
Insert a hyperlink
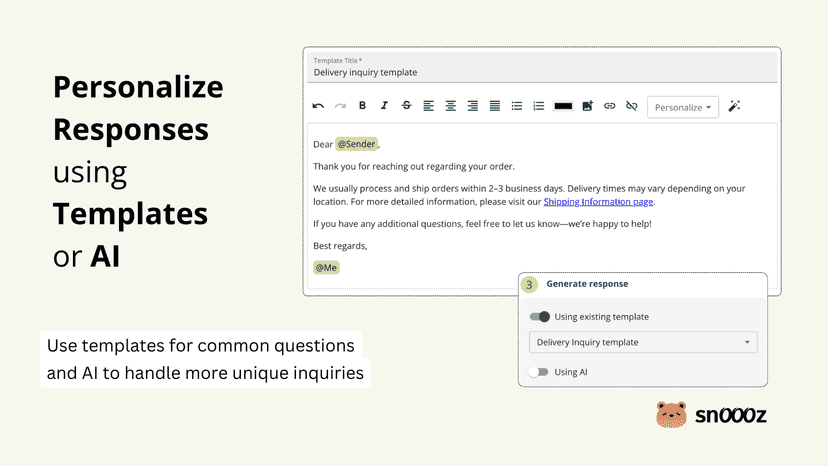point(609,106)
